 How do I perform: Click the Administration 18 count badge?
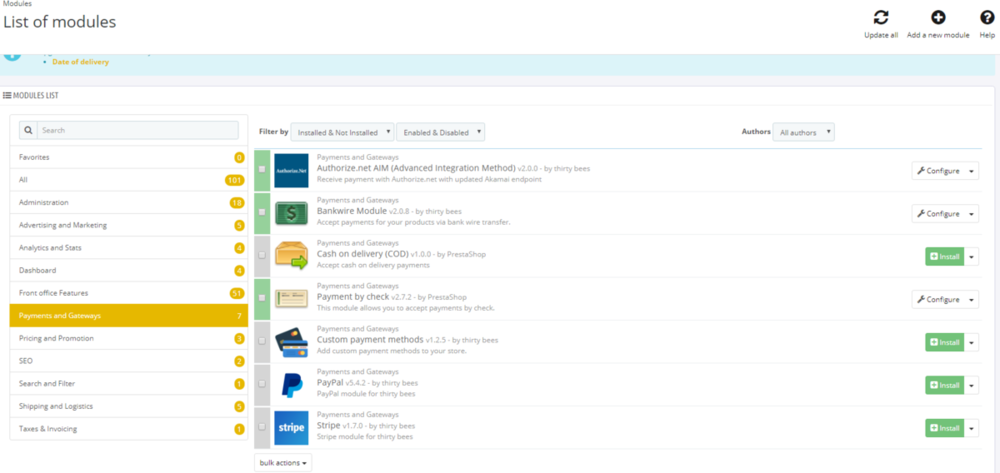[x=237, y=203]
